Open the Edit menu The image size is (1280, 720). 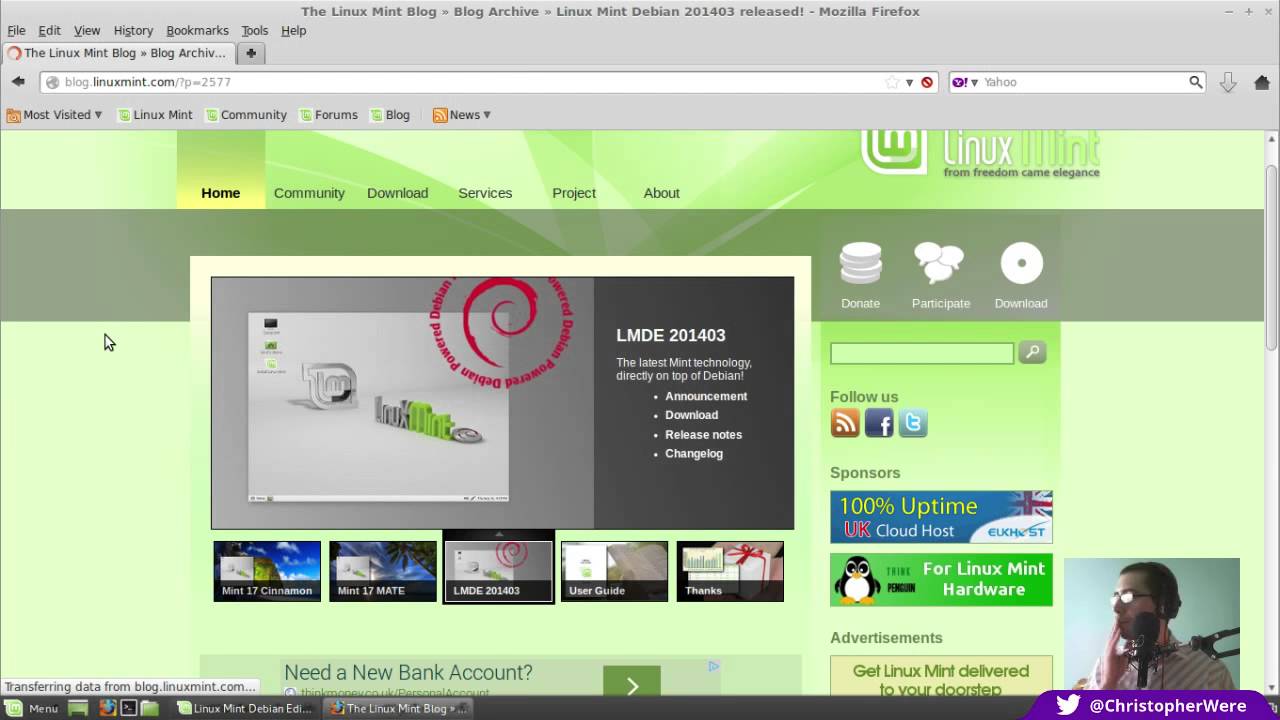[49, 30]
